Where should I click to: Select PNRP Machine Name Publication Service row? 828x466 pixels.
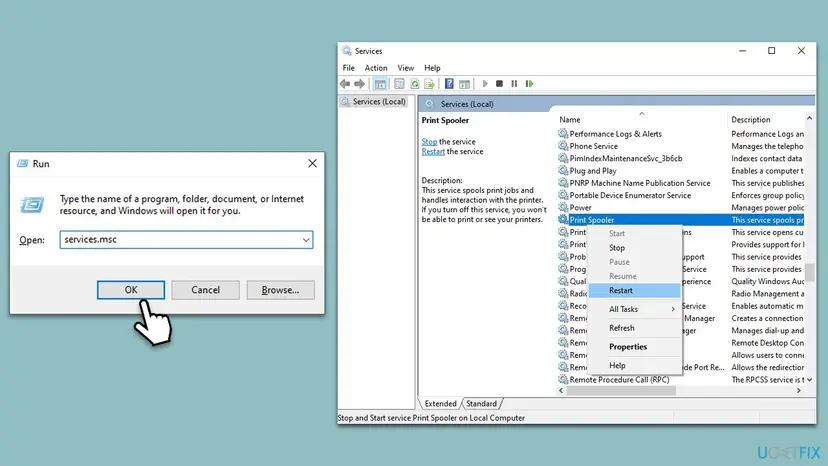(680, 183)
